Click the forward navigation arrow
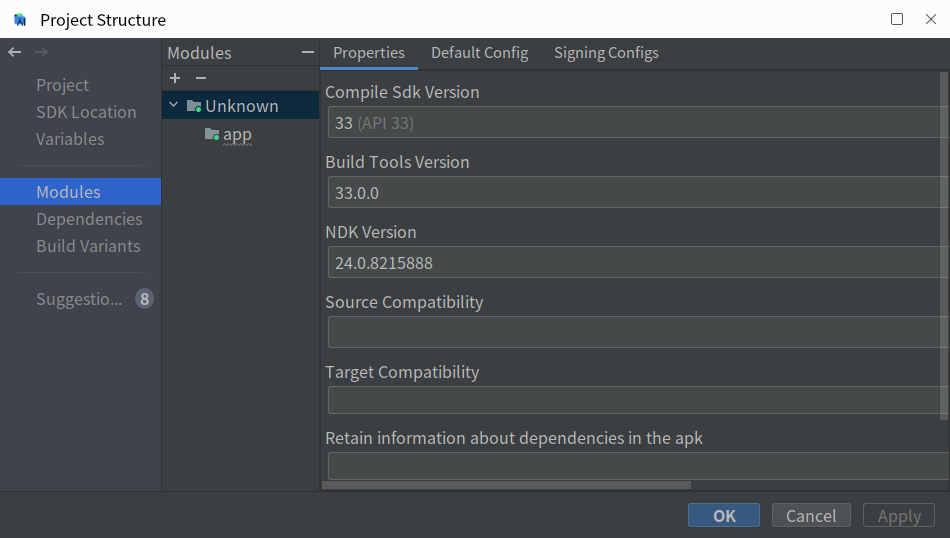950x538 pixels. [x=41, y=52]
